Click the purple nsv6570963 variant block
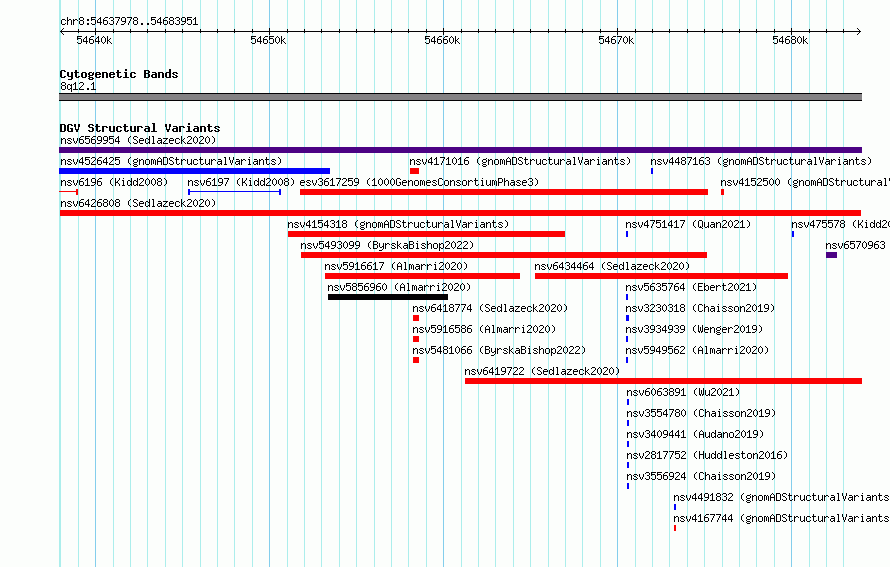The height and width of the screenshot is (567, 890). click(x=832, y=255)
